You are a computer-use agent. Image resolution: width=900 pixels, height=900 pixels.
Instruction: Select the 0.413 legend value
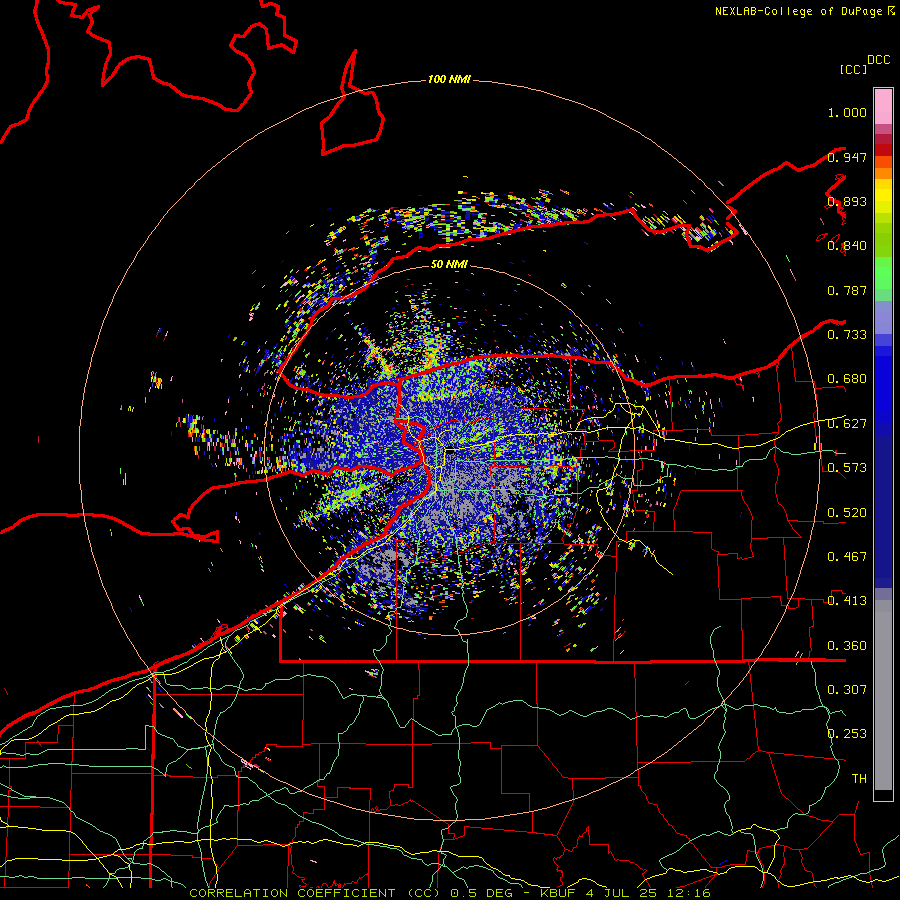point(847,601)
